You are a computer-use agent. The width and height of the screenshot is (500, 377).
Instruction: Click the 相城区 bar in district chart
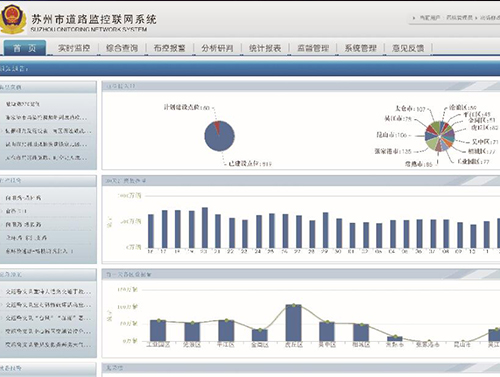[x=361, y=332]
